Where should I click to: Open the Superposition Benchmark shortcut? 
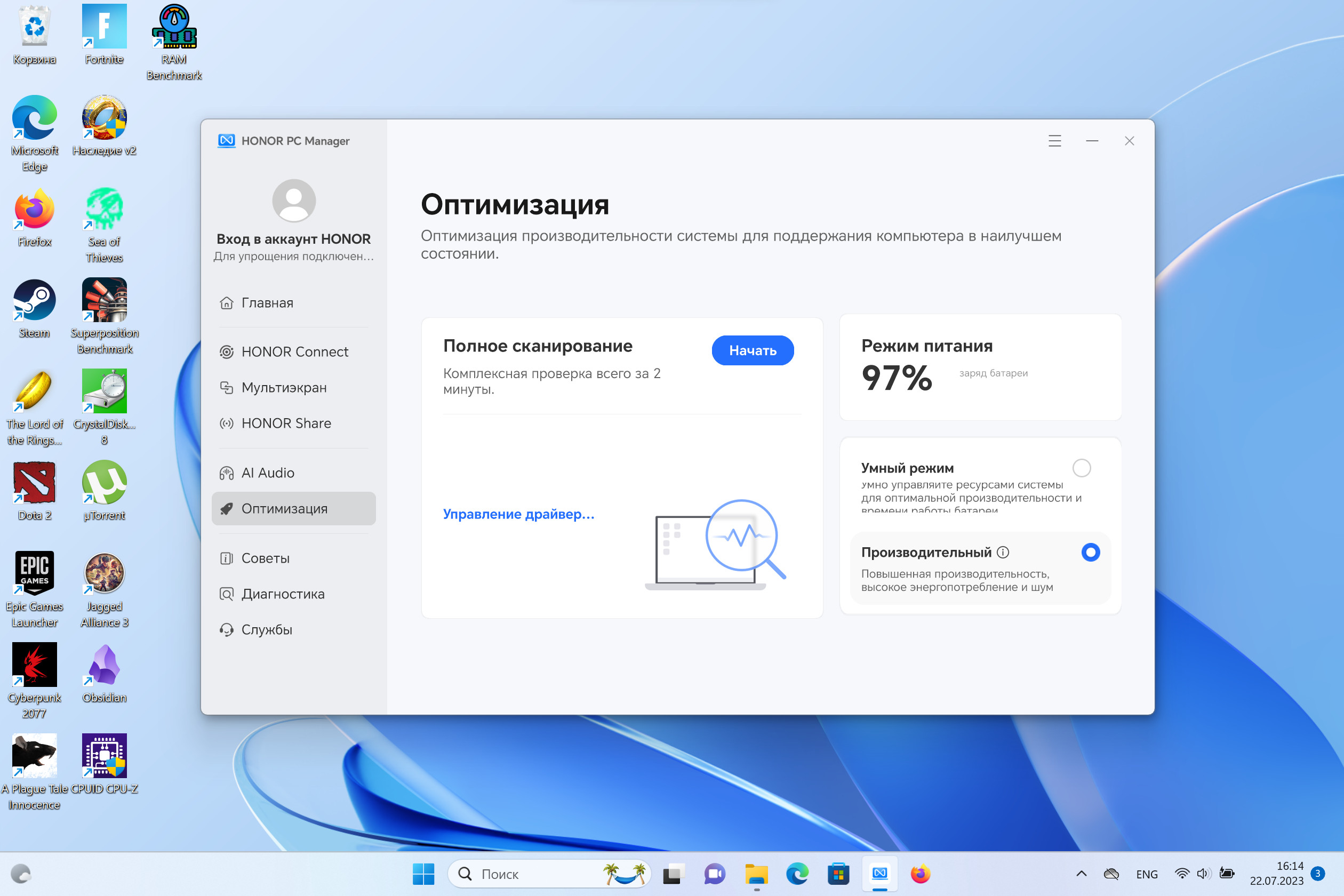click(104, 316)
